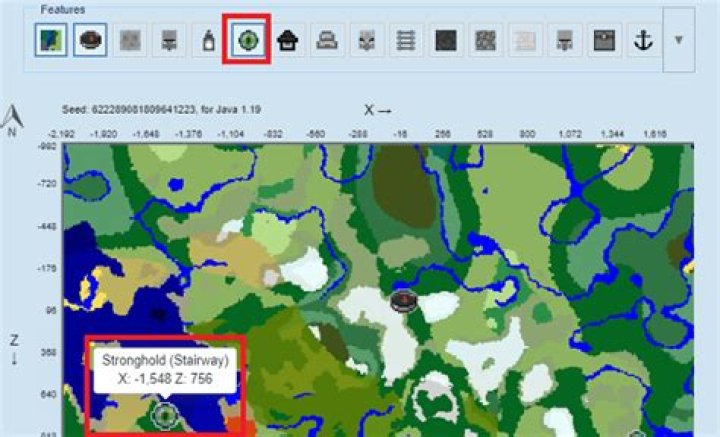Click the stronghold eye marker on map
Screen dimensions: 720x437
coord(165,415)
